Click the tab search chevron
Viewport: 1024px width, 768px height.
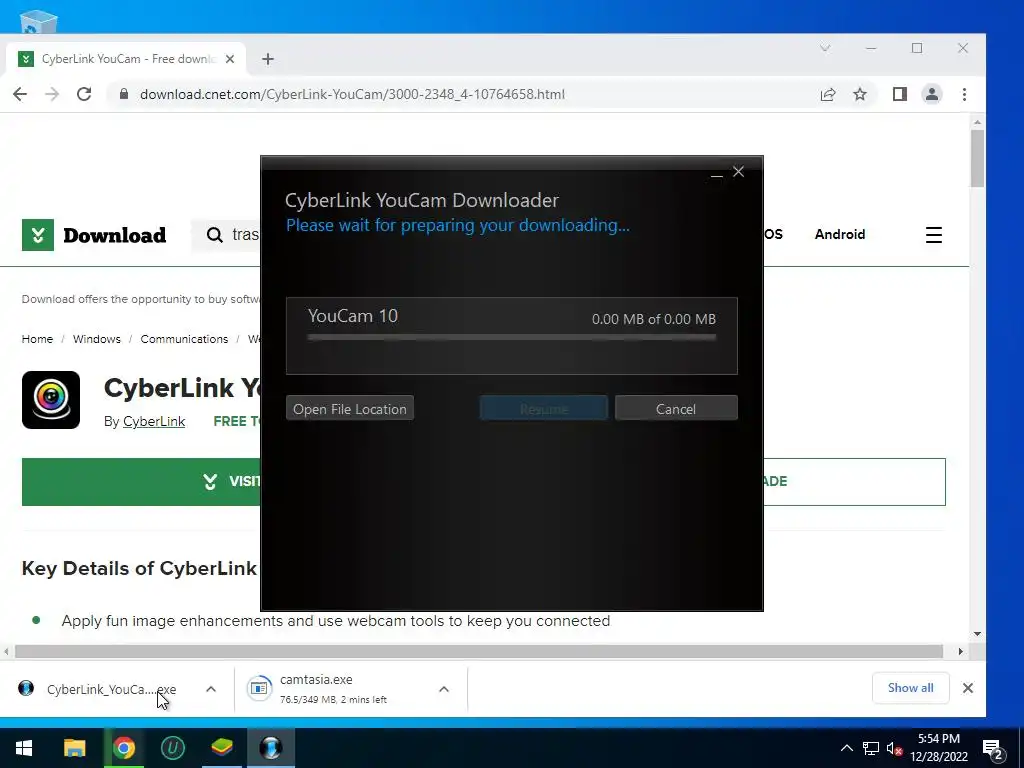click(x=825, y=48)
